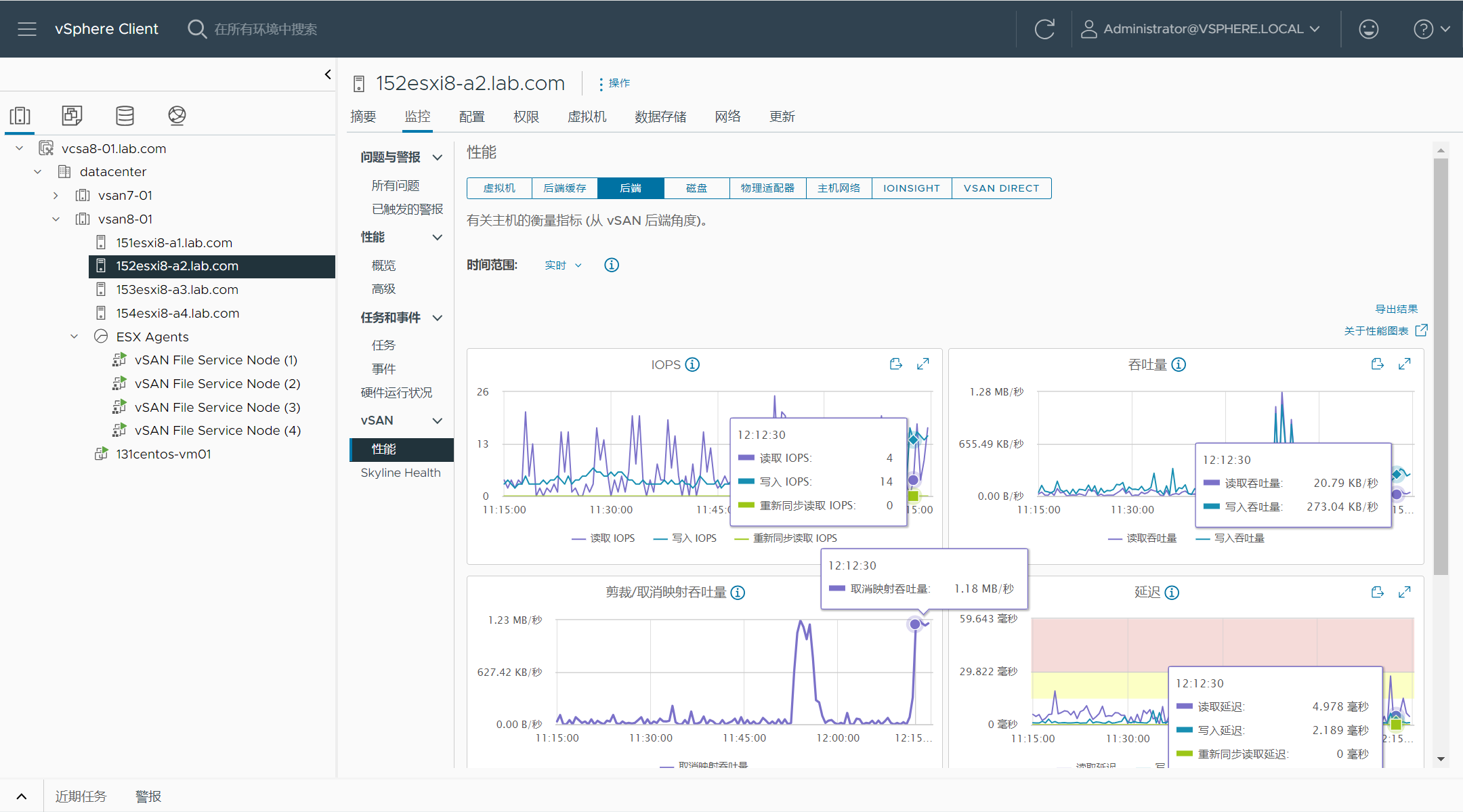Image resolution: width=1463 pixels, height=812 pixels.
Task: Open trim/unmap throughput info icon
Action: coord(738,593)
